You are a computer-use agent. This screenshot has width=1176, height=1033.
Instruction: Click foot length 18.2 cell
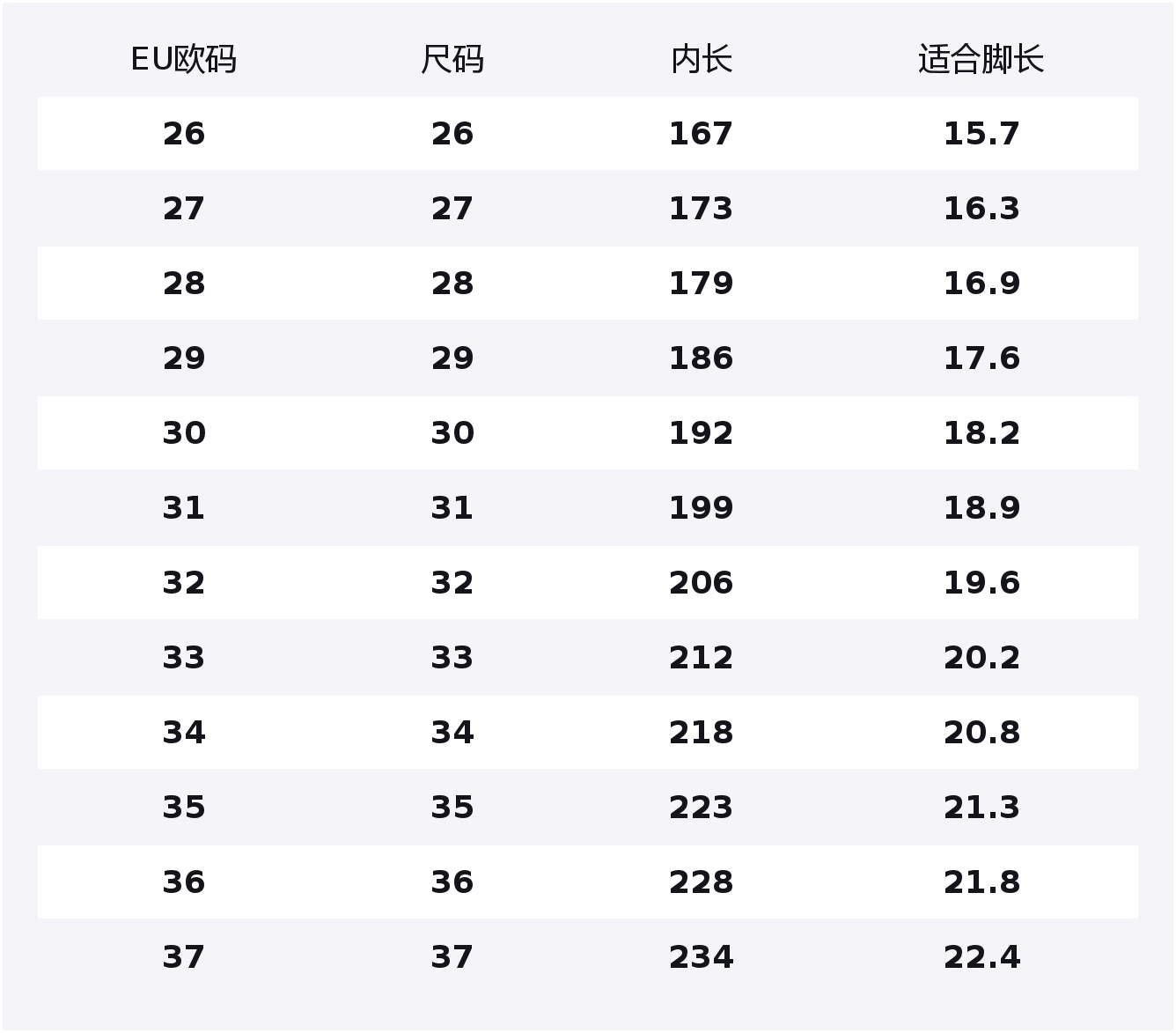click(981, 433)
